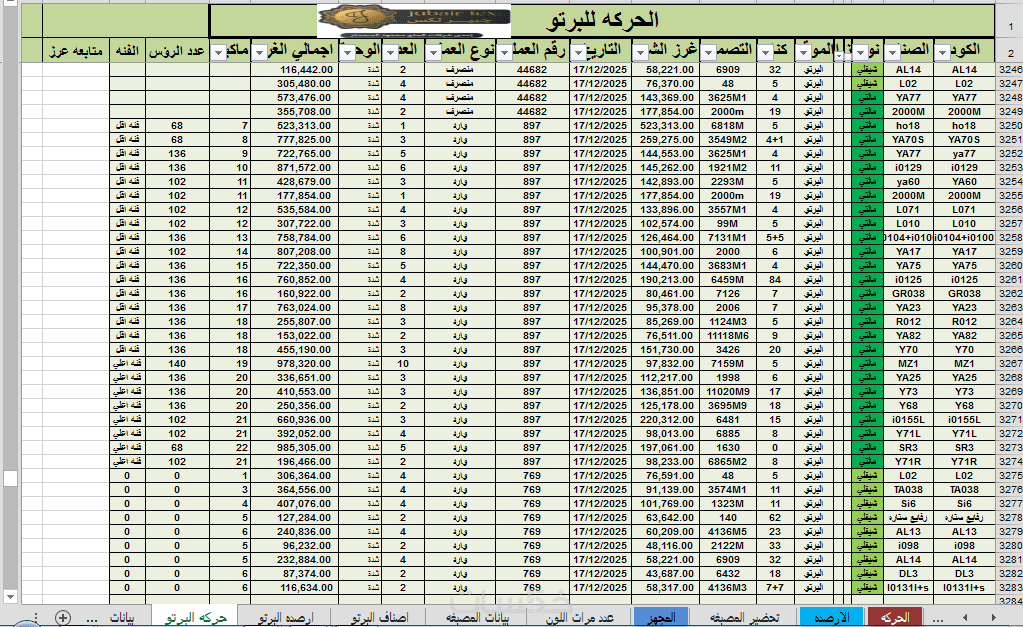Select the cell showing 573,476.00
The image size is (1023, 627).
click(295, 98)
